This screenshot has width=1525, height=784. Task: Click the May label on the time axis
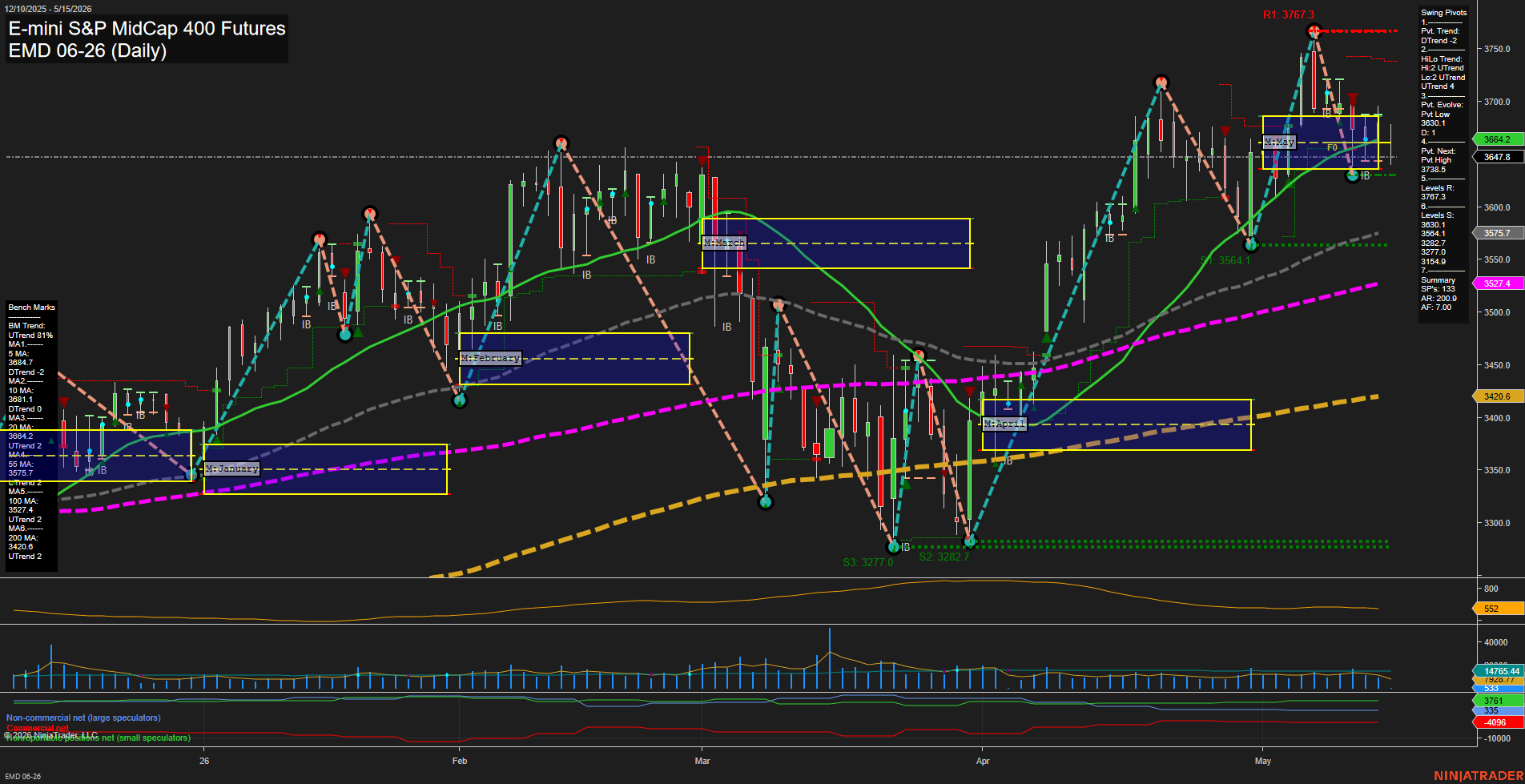click(x=1263, y=761)
